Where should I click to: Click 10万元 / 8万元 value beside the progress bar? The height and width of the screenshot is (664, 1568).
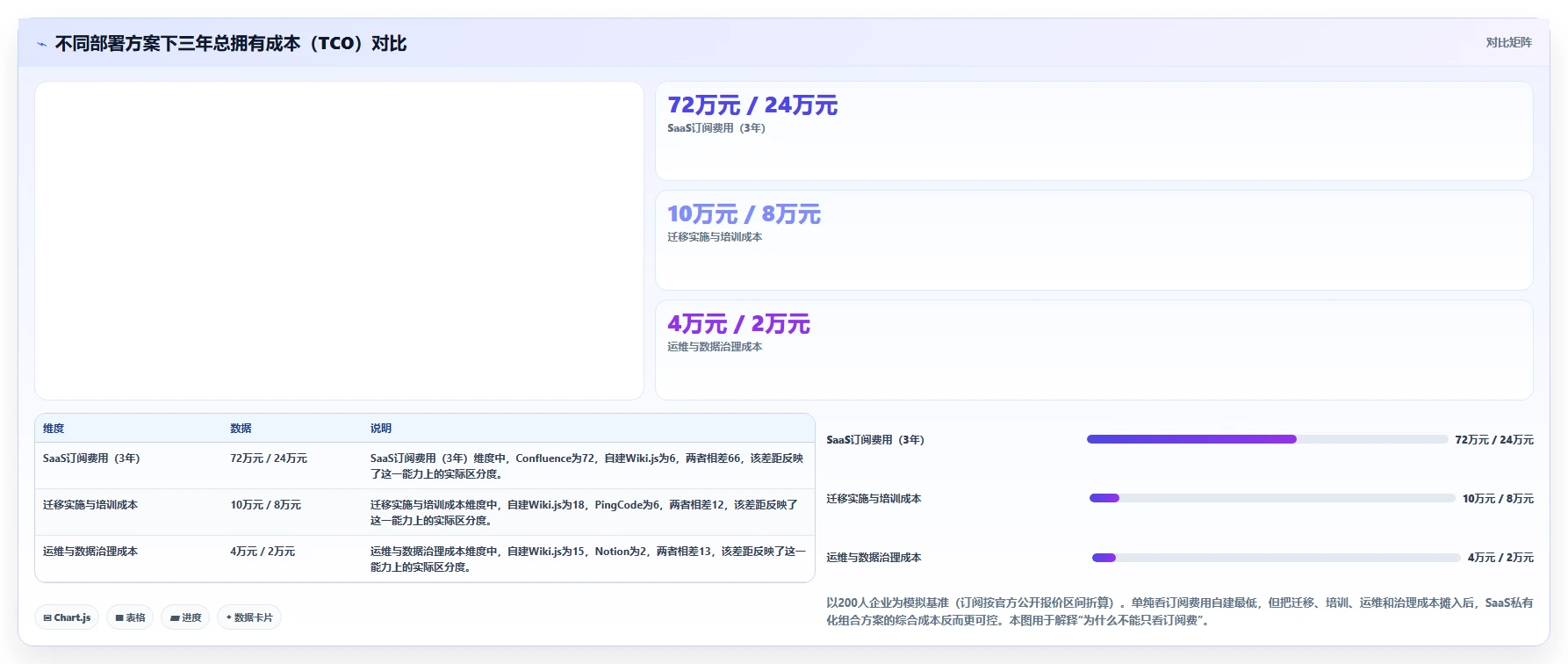[x=1498, y=499]
